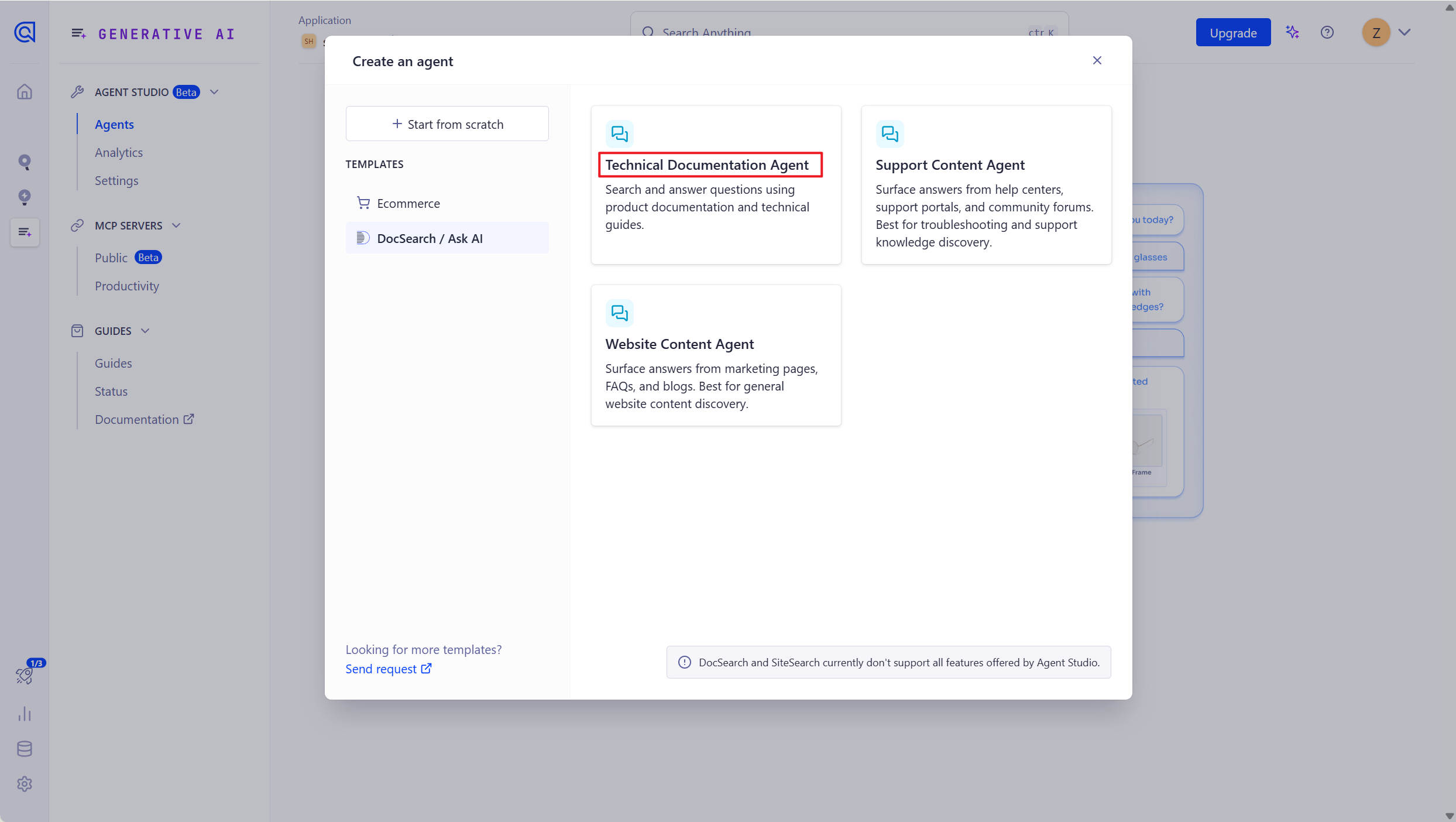Open the bar chart analytics rail icon
The image size is (1456, 822).
25,714
